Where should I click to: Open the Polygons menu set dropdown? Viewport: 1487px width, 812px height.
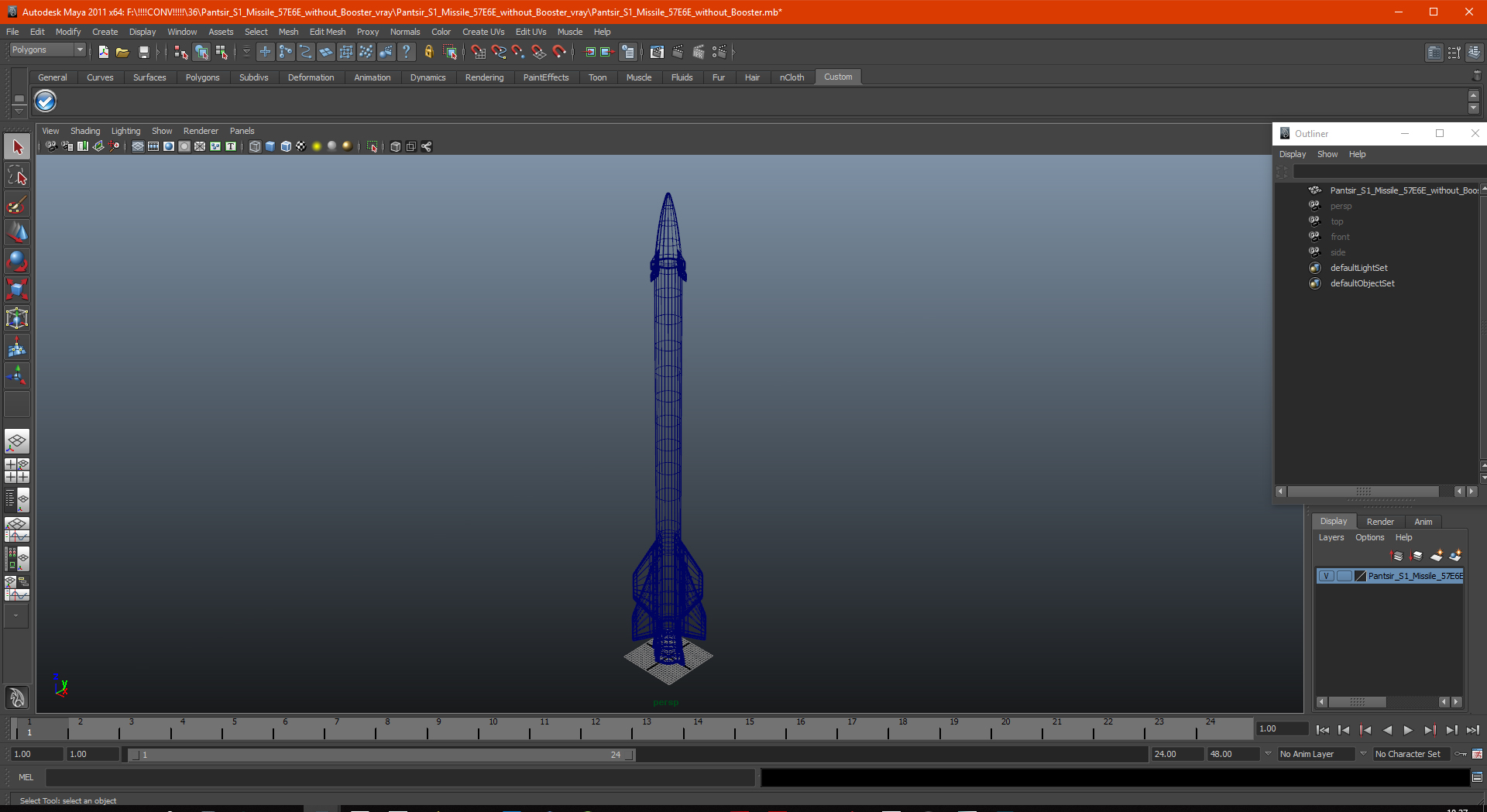pyautogui.click(x=47, y=50)
